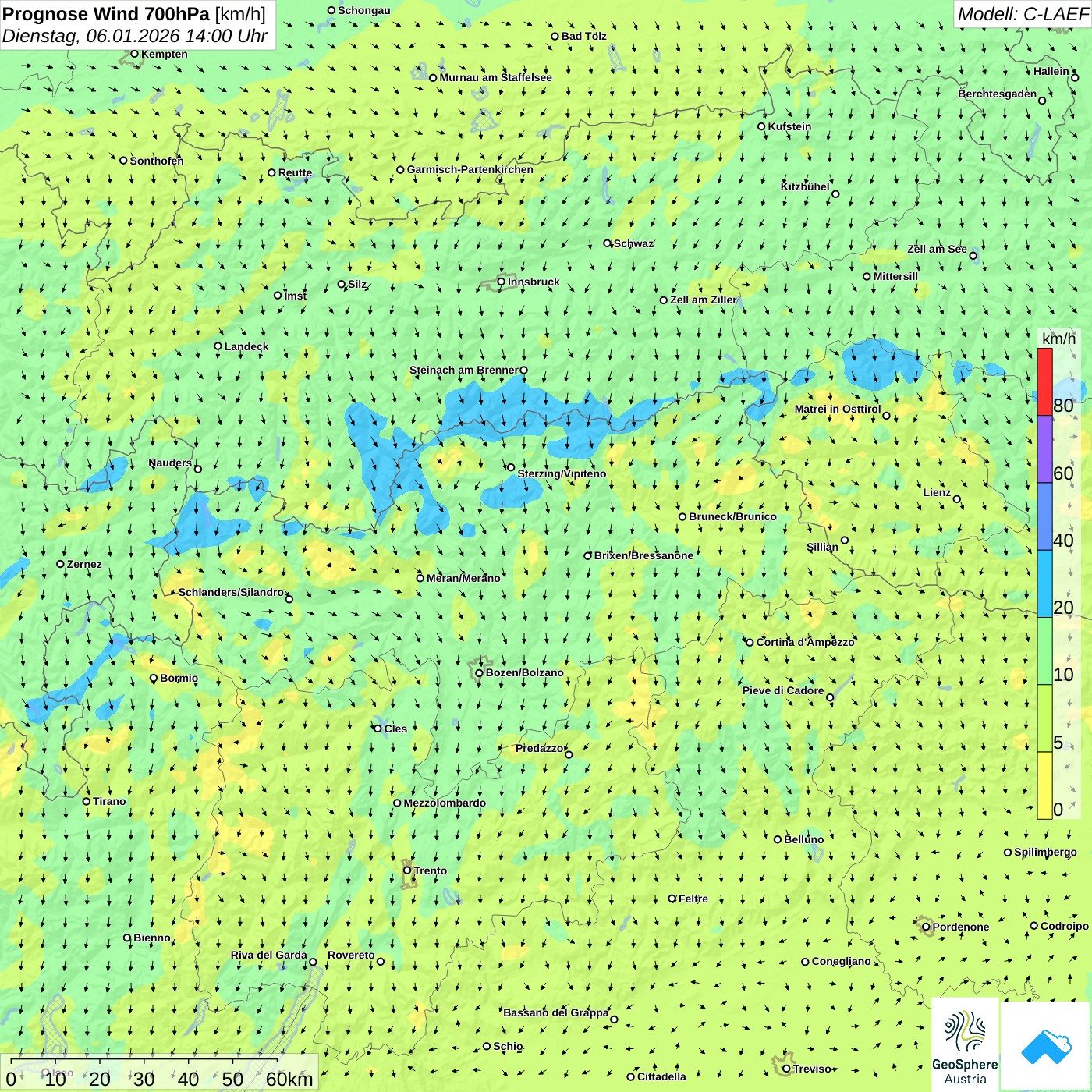Click the Prognose Wind 700hPa title
1092x1092 pixels.
click(134, 13)
